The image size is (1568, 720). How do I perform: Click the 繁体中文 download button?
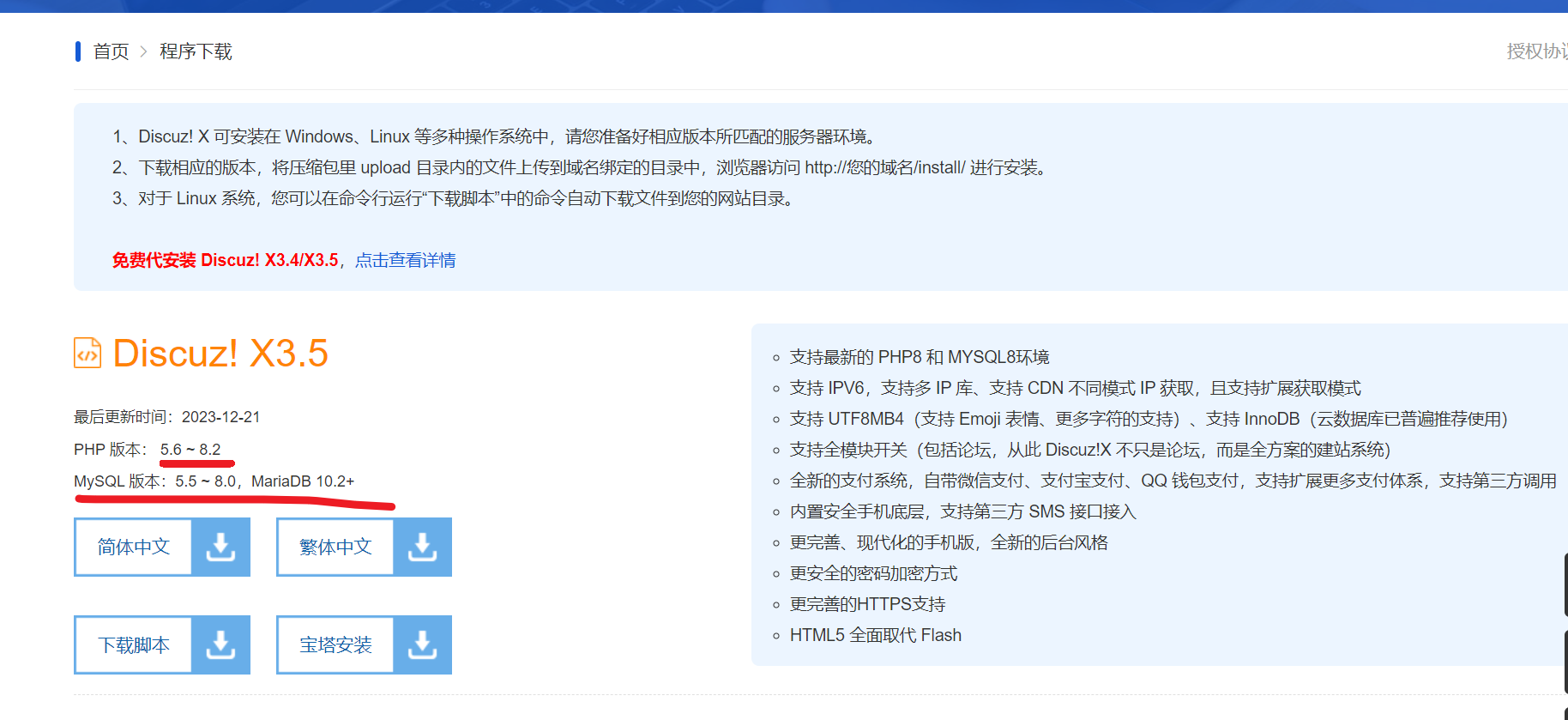pyautogui.click(x=335, y=547)
